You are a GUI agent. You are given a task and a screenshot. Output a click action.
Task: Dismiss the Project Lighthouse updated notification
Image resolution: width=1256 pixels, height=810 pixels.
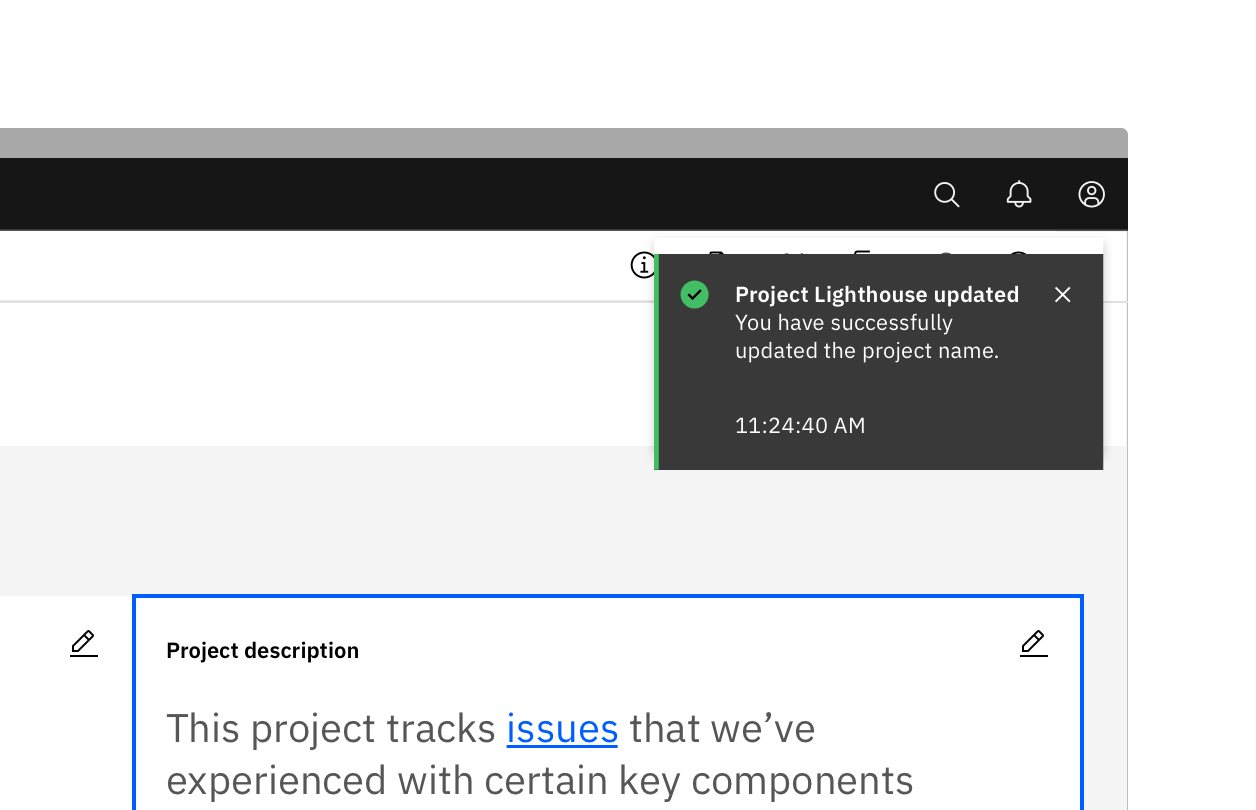click(x=1062, y=294)
